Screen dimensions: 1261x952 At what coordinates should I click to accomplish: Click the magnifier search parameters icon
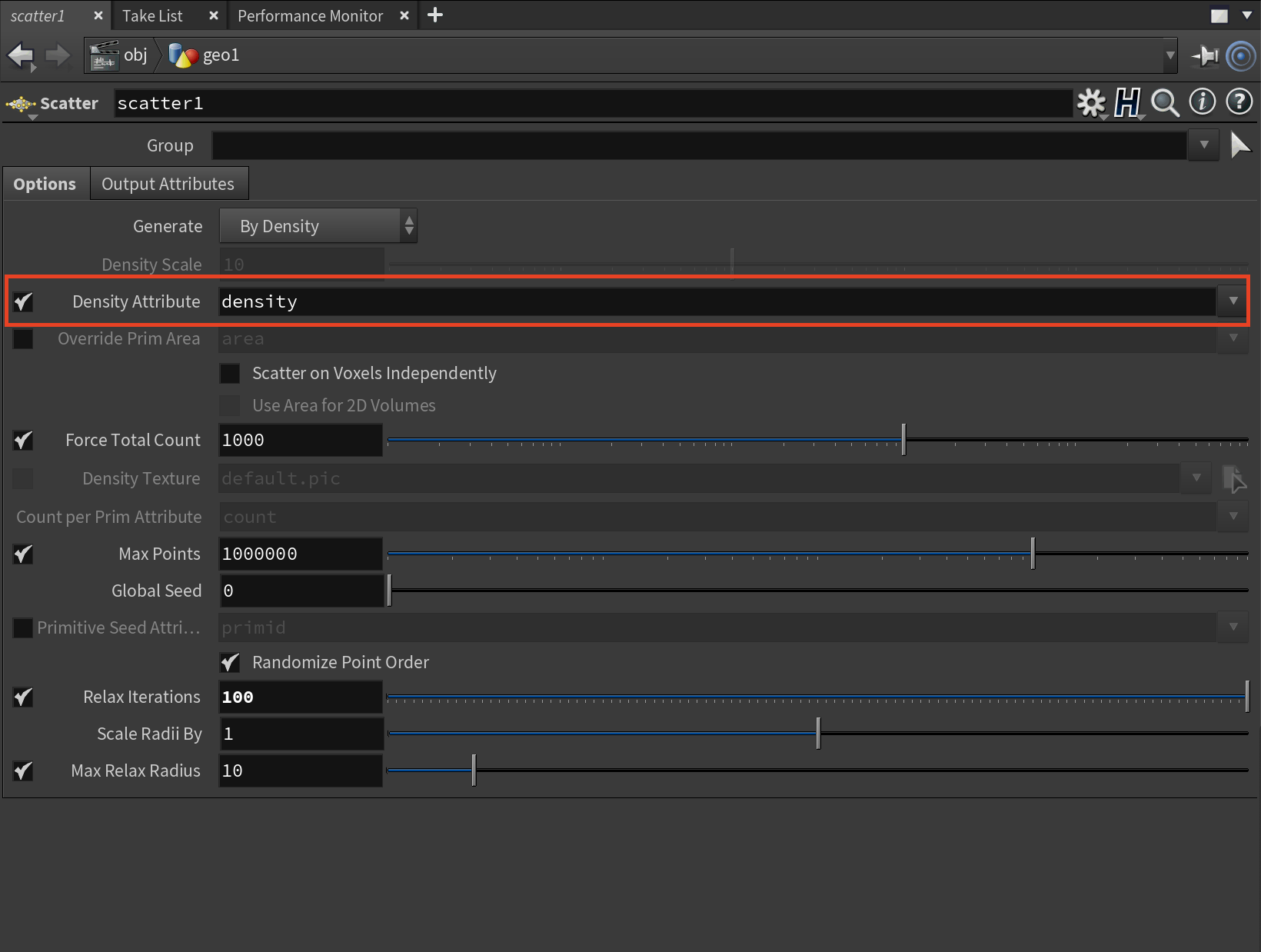(1165, 102)
